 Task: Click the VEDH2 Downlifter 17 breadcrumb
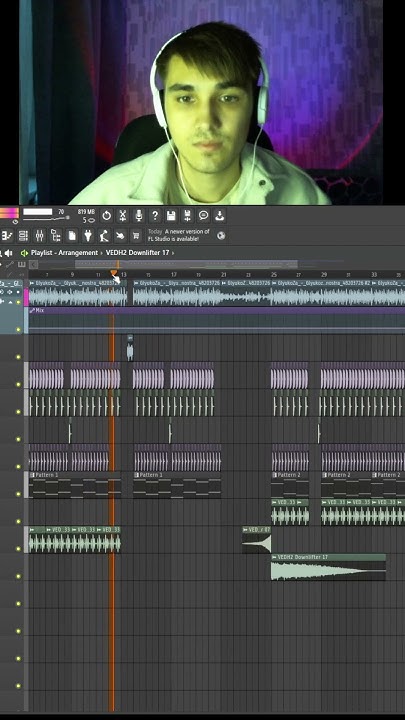(137, 253)
